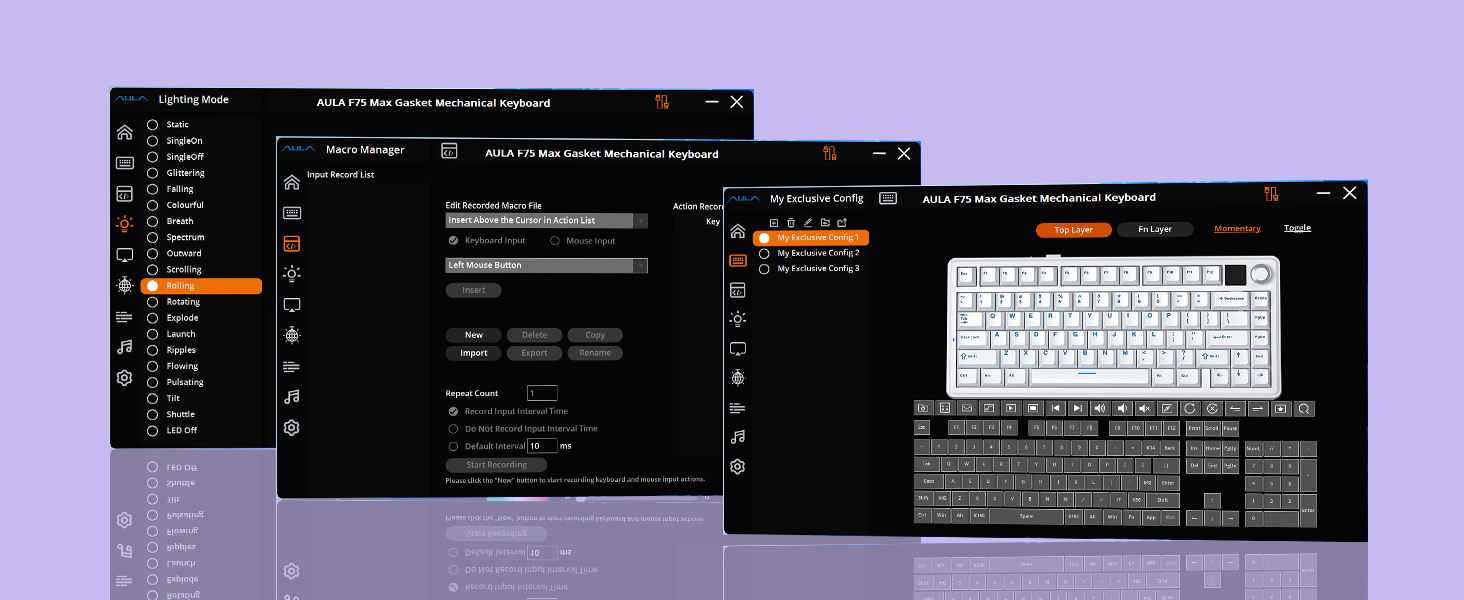This screenshot has height=600, width=1464.
Task: Switch to the Fn Layer tab
Action: coord(1155,229)
